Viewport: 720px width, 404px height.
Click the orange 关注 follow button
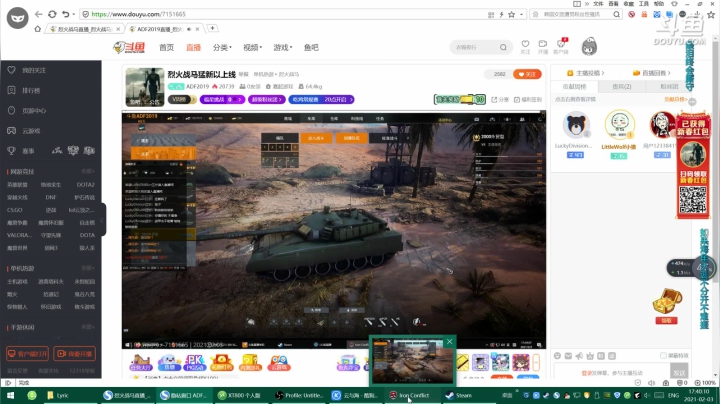(x=527, y=74)
